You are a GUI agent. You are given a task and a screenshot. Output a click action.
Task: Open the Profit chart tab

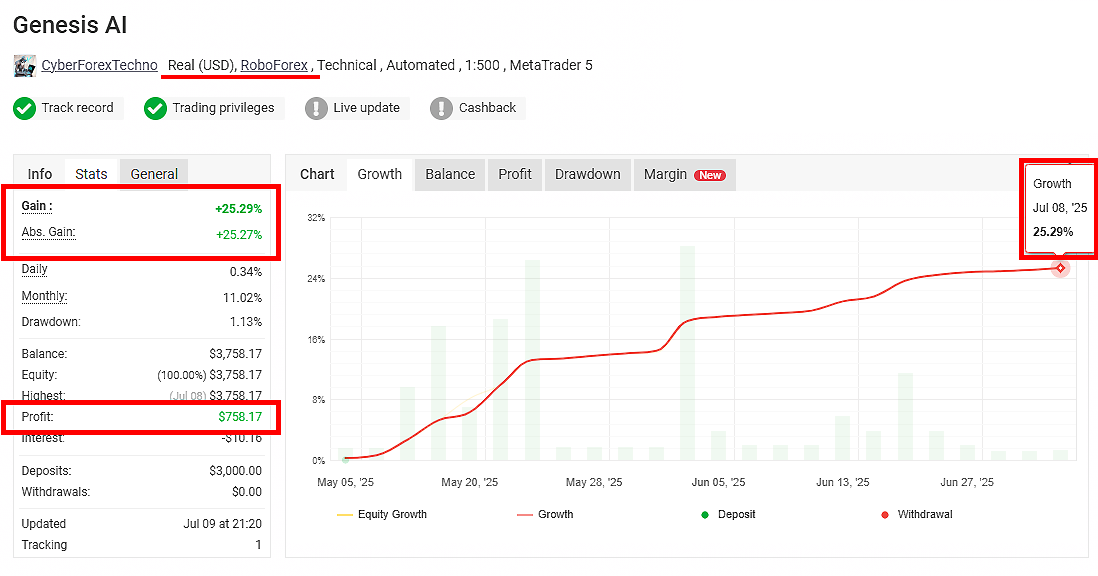tap(515, 174)
